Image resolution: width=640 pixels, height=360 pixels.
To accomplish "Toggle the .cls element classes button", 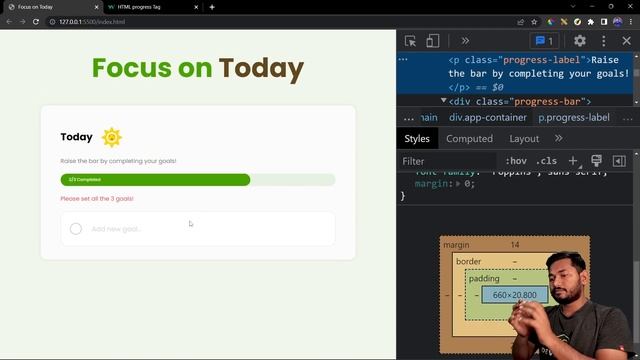I will pyautogui.click(x=546, y=161).
